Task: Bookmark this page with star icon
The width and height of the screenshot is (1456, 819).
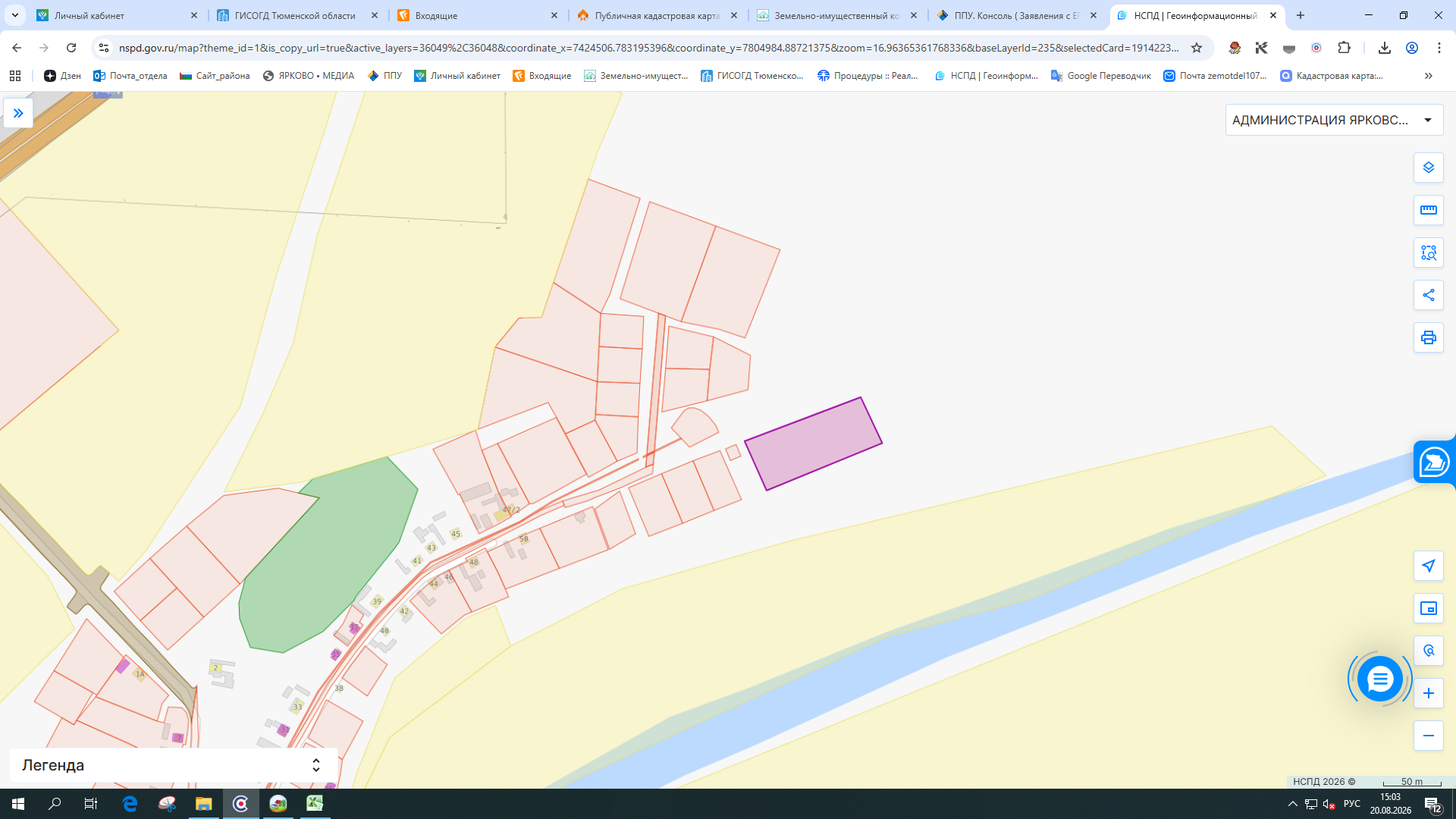Action: click(1197, 48)
